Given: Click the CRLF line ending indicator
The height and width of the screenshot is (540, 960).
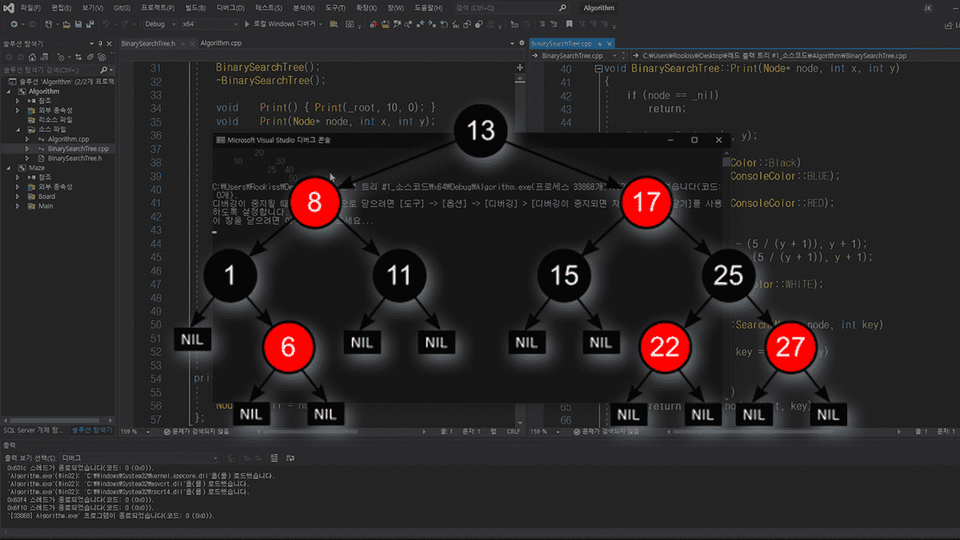Looking at the screenshot, I should click(513, 432).
